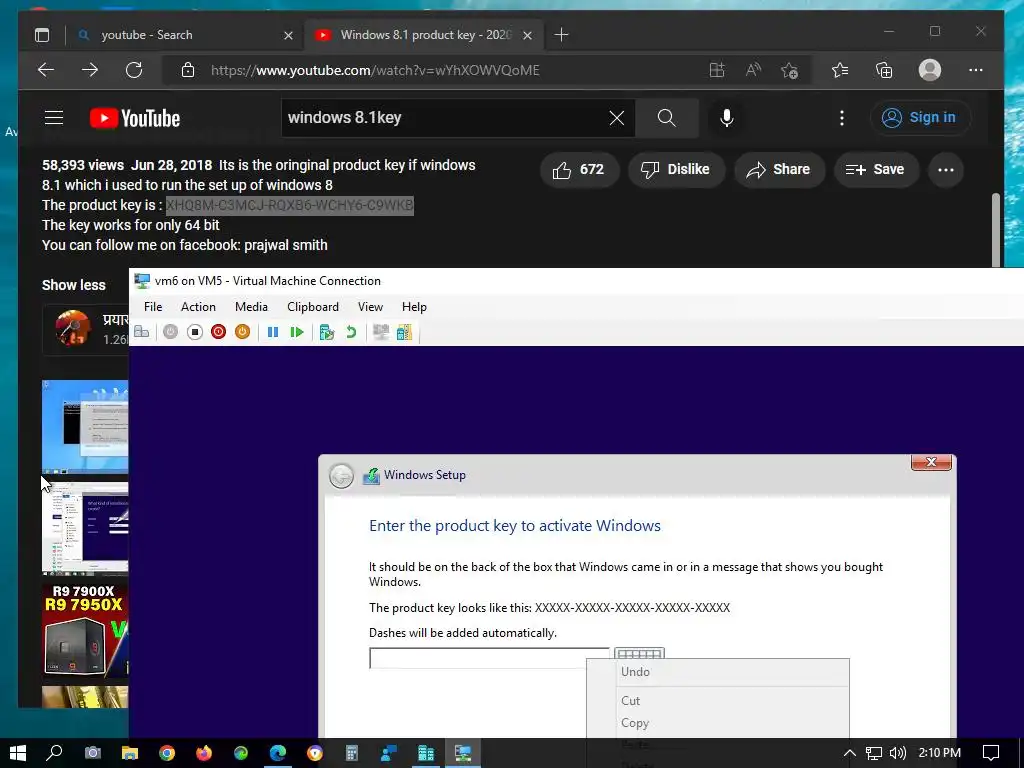The height and width of the screenshot is (768, 1024).
Task: Save VM state with orange power icon
Action: point(242,332)
